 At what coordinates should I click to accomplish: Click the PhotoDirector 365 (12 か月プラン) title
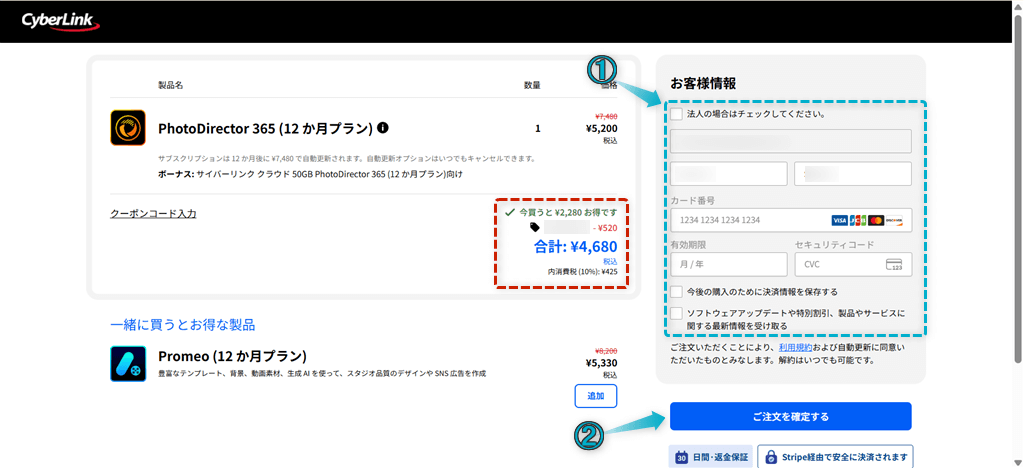(265, 128)
